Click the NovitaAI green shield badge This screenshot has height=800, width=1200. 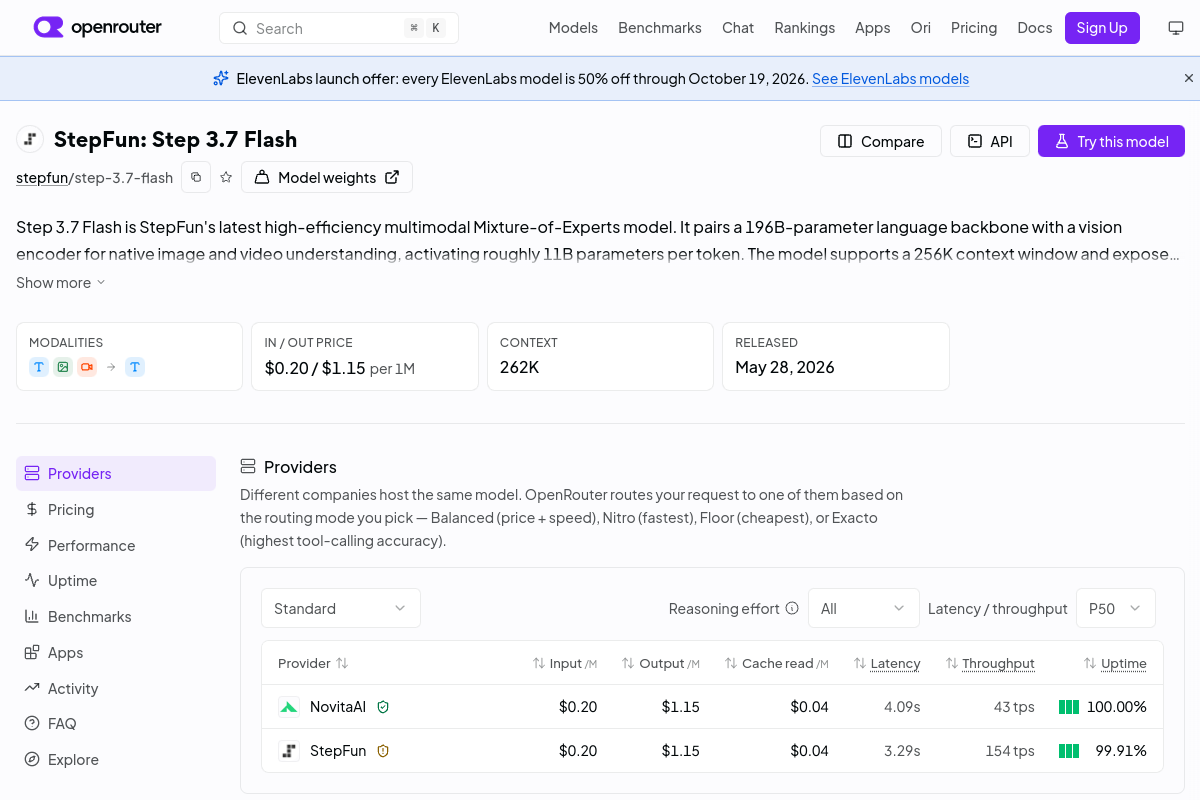tap(383, 707)
